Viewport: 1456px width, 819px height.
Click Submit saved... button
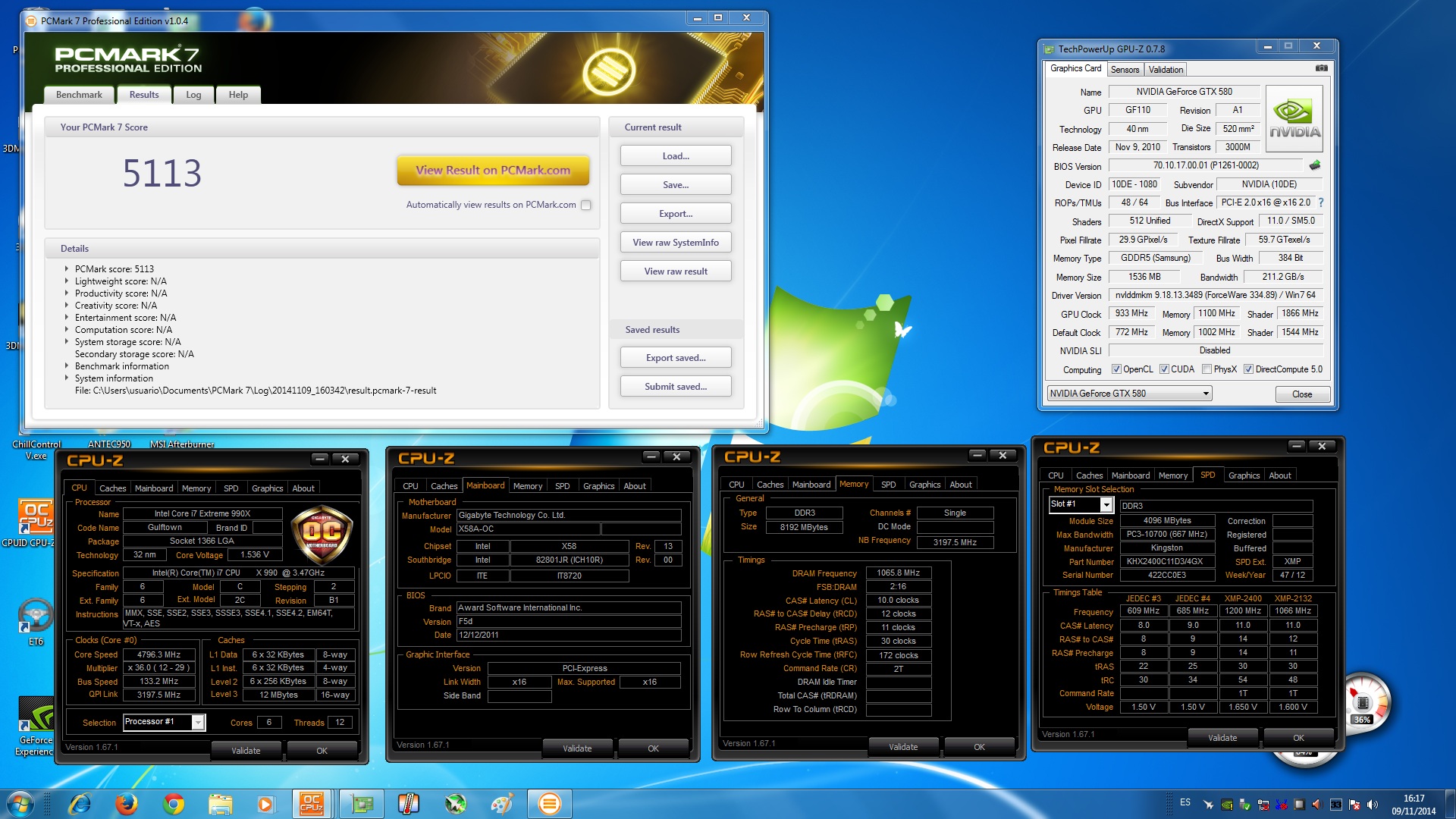tap(676, 387)
